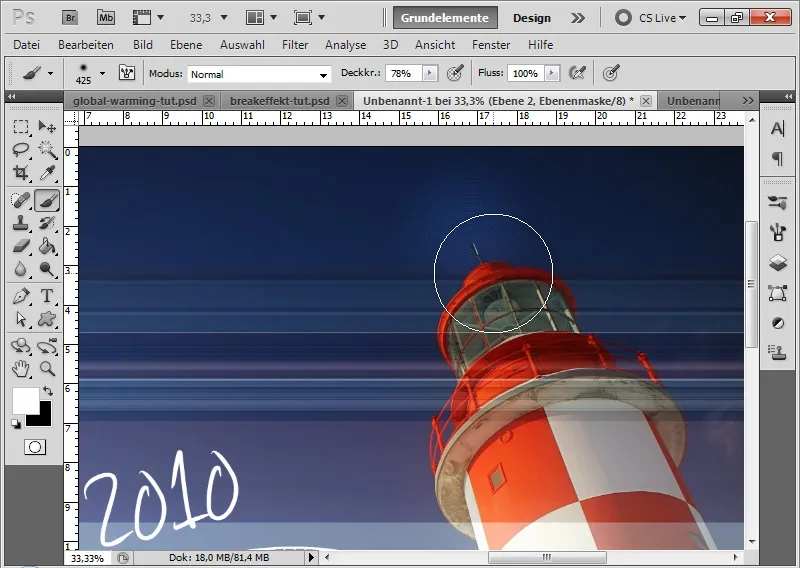Select the Clone Stamp tool
This screenshot has height=568, width=800.
point(20,223)
